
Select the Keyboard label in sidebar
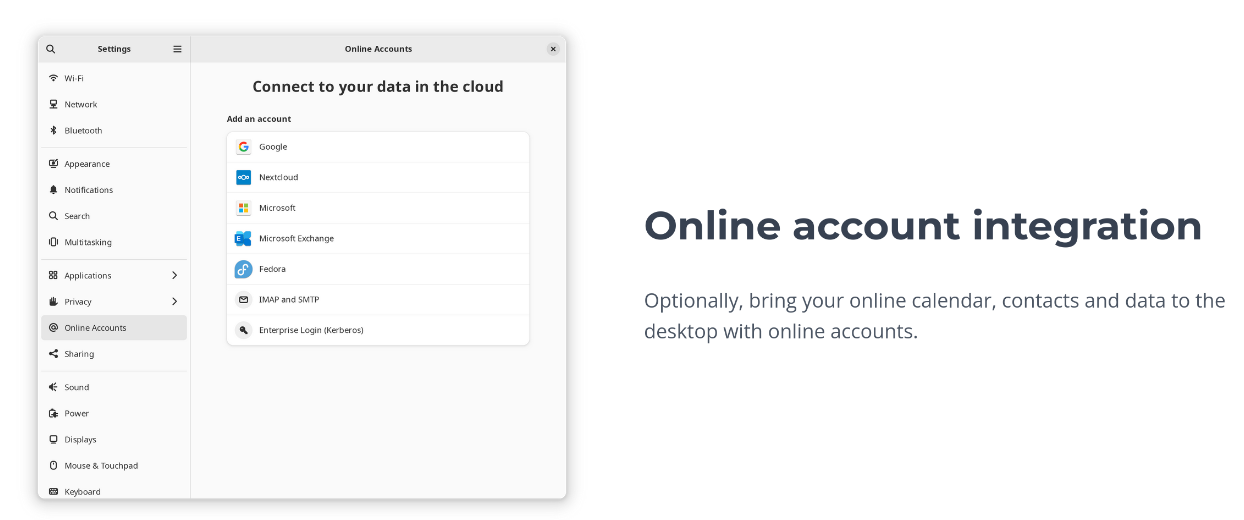[x=82, y=491]
